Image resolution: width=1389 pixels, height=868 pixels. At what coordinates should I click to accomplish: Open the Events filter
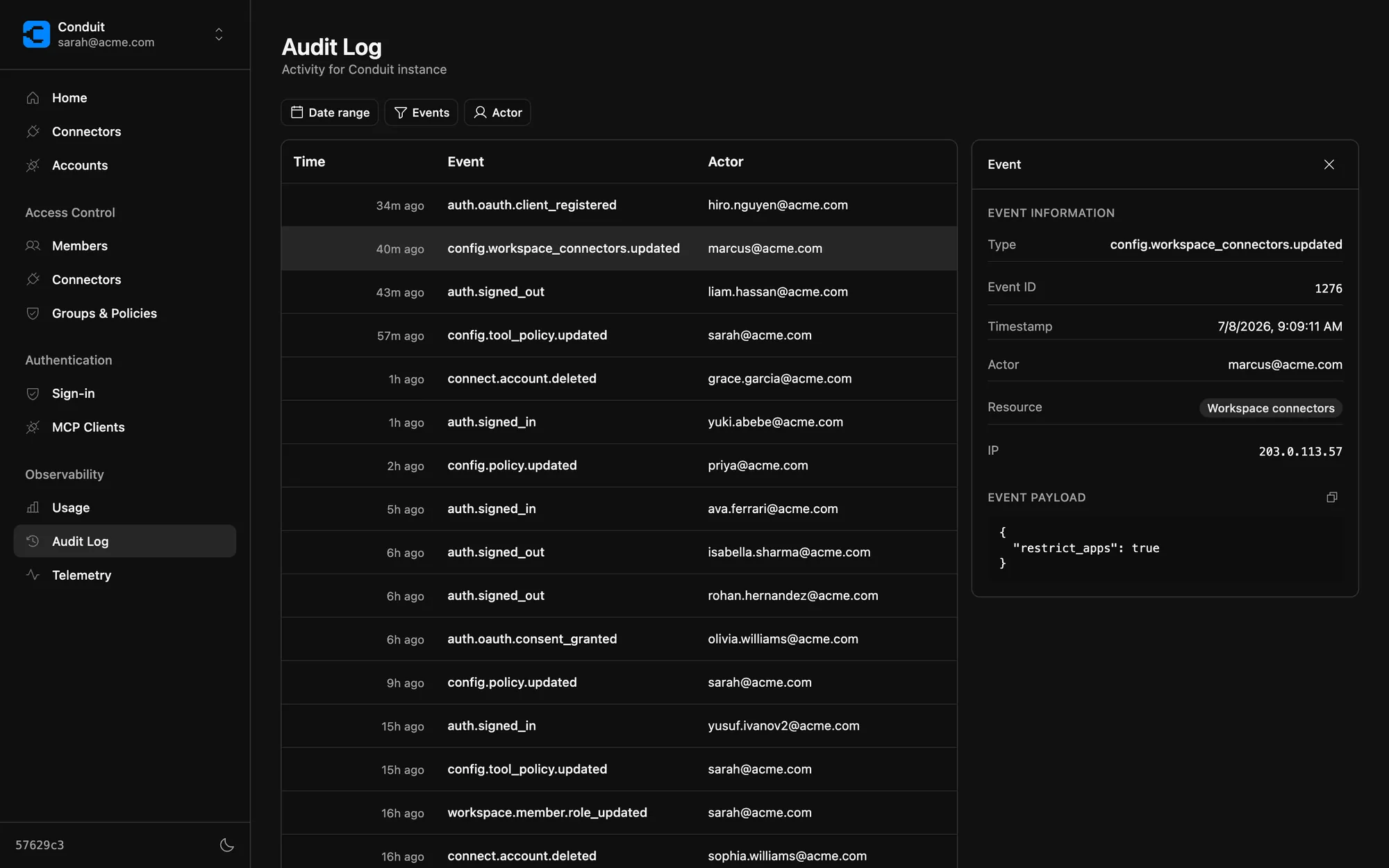tap(422, 112)
